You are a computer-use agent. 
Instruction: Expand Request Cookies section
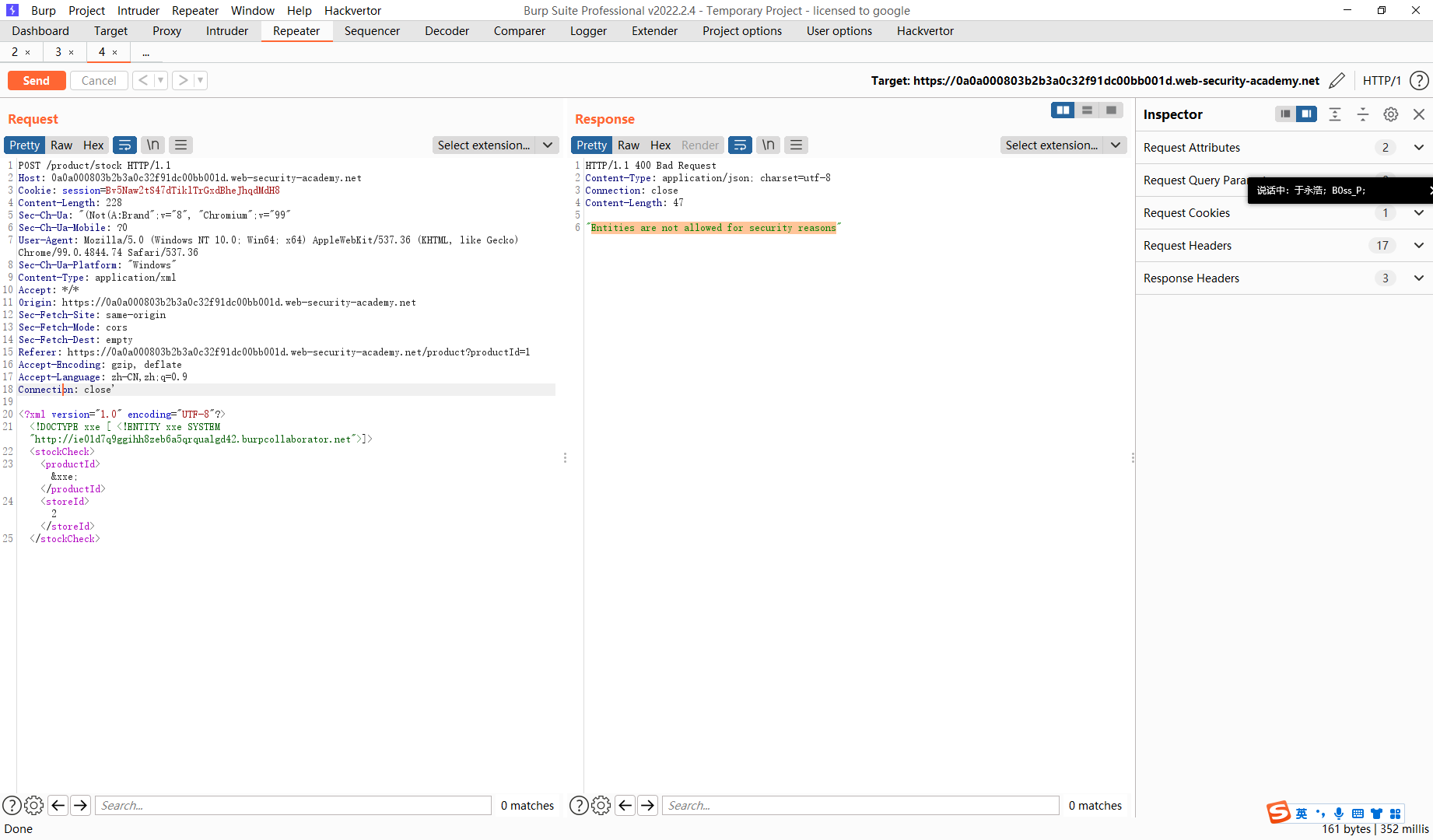1419,213
